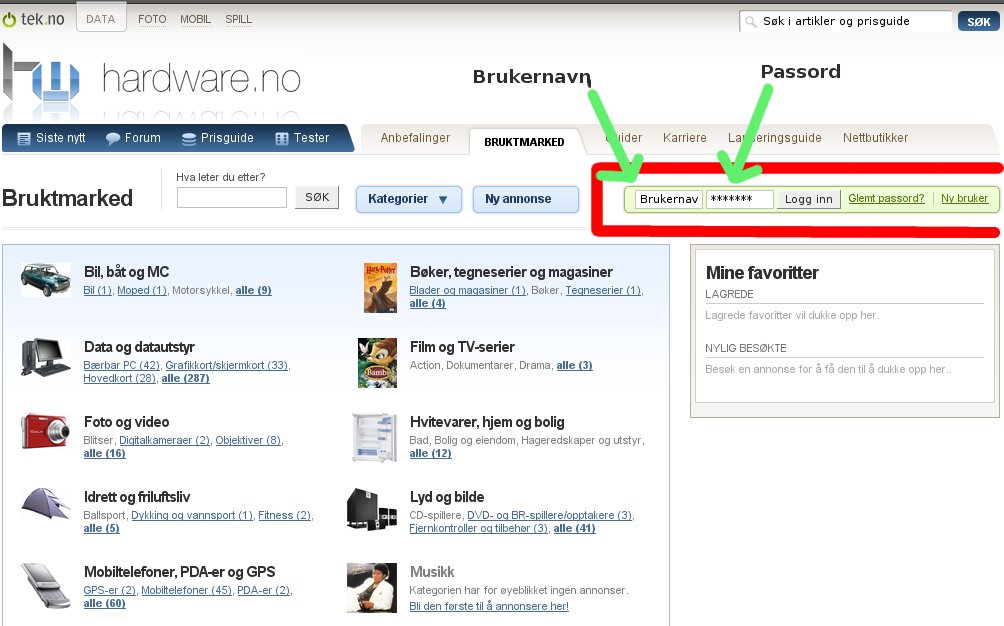1004x626 pixels.
Task: Click the Forum speech bubble icon
Action: tap(113, 138)
